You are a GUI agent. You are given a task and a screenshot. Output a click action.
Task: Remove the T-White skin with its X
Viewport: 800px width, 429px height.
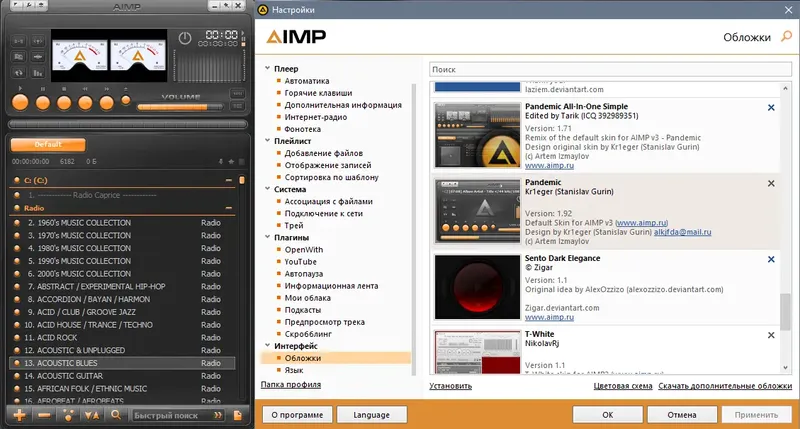coord(771,335)
